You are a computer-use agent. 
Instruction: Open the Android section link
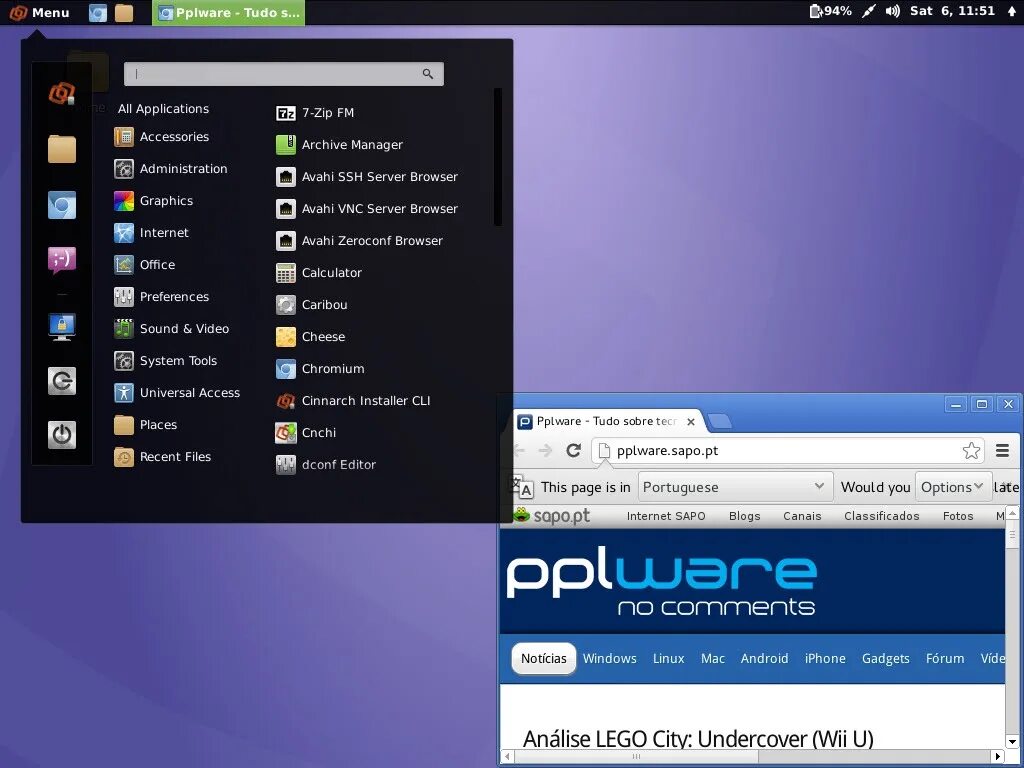coord(764,658)
